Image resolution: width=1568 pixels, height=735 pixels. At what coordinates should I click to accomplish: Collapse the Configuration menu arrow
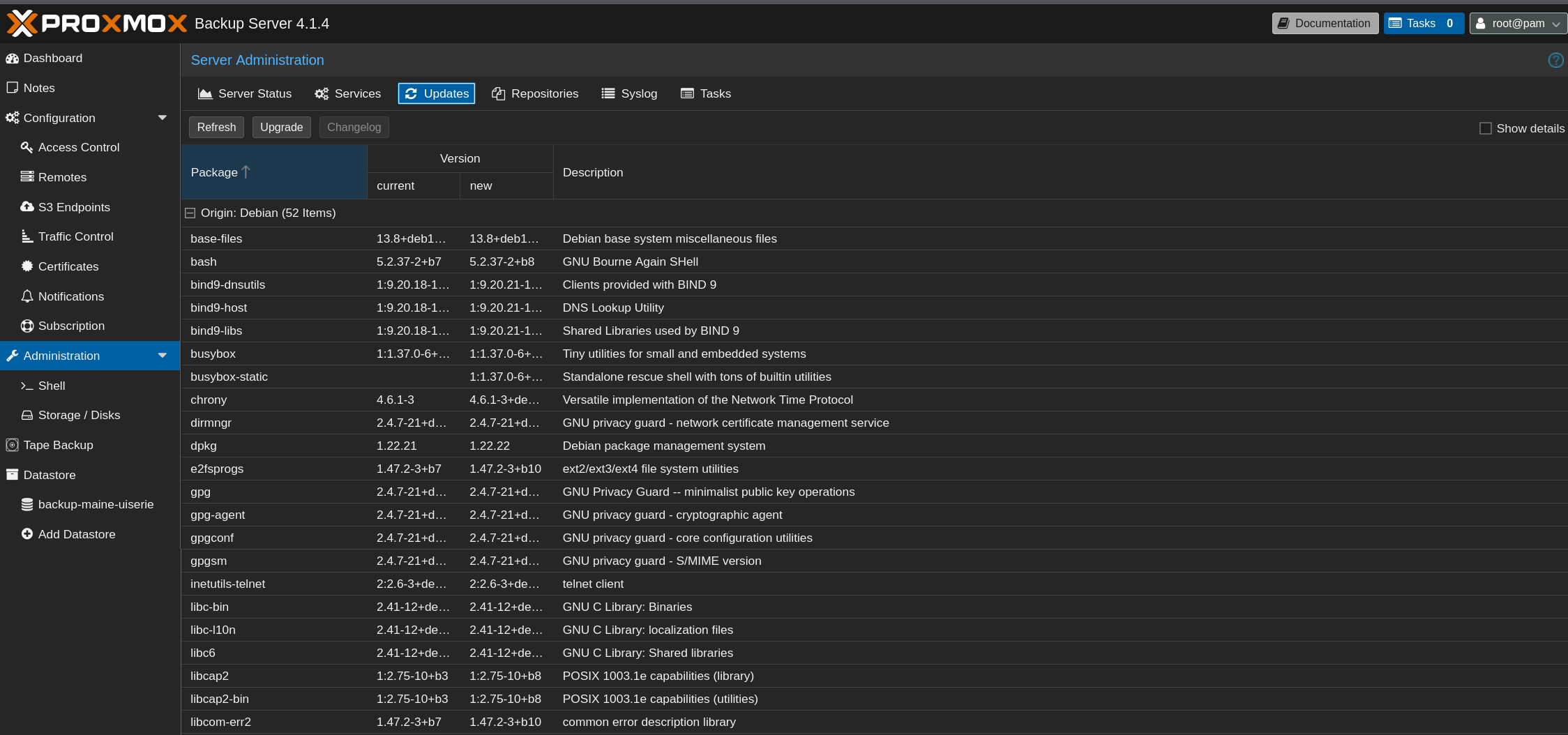[163, 118]
